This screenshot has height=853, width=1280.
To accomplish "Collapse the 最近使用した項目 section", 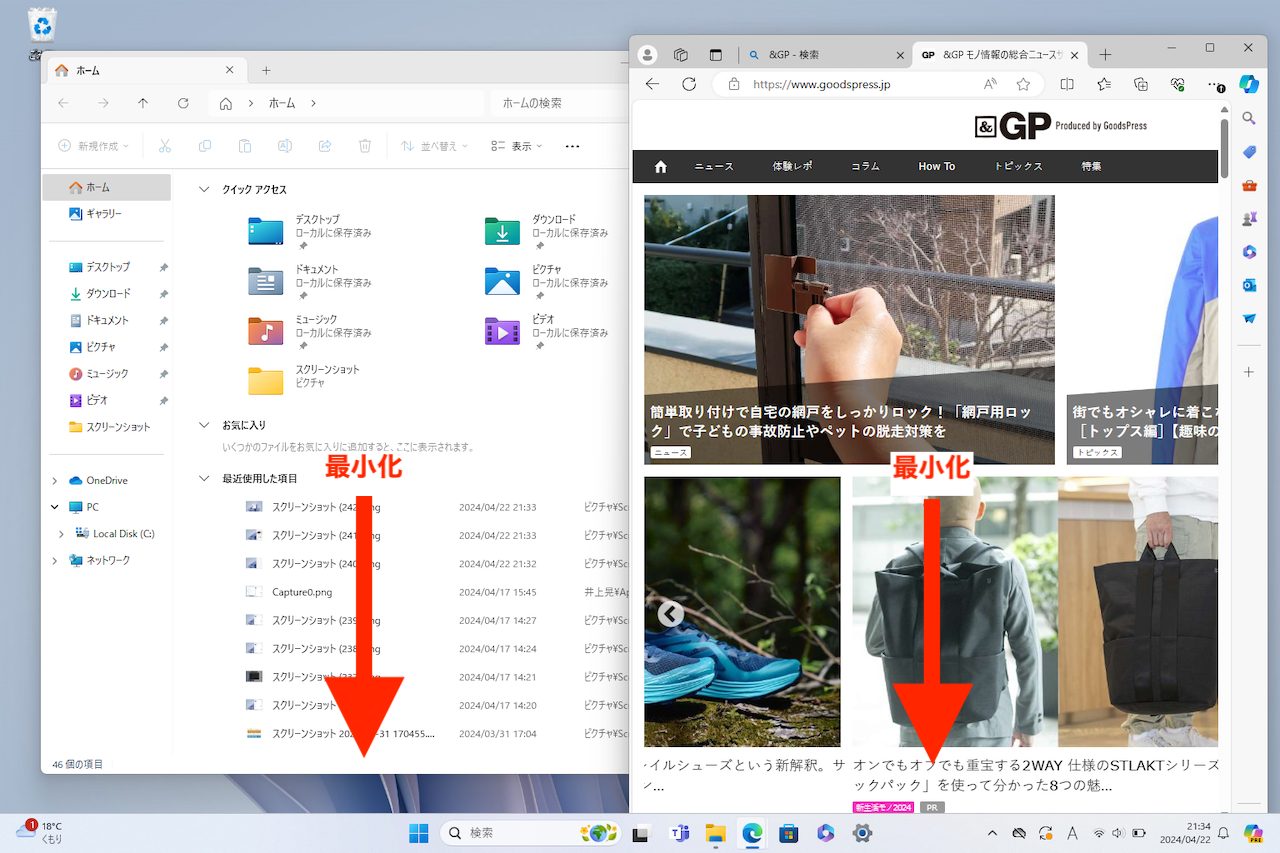I will (x=204, y=479).
